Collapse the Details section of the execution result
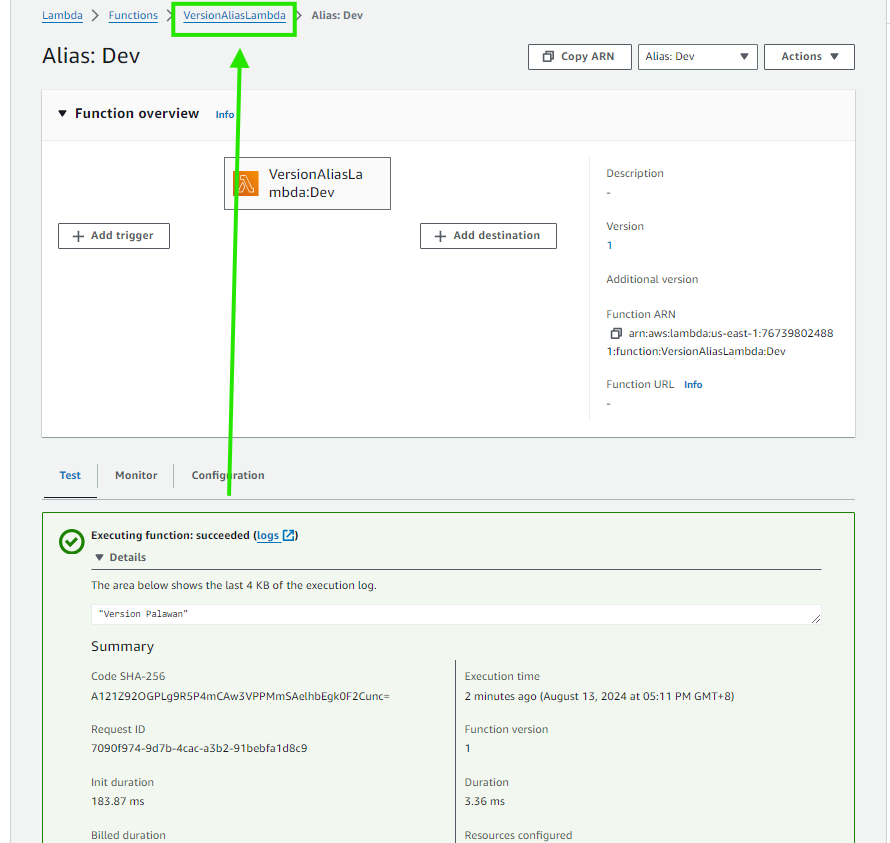 coord(100,558)
